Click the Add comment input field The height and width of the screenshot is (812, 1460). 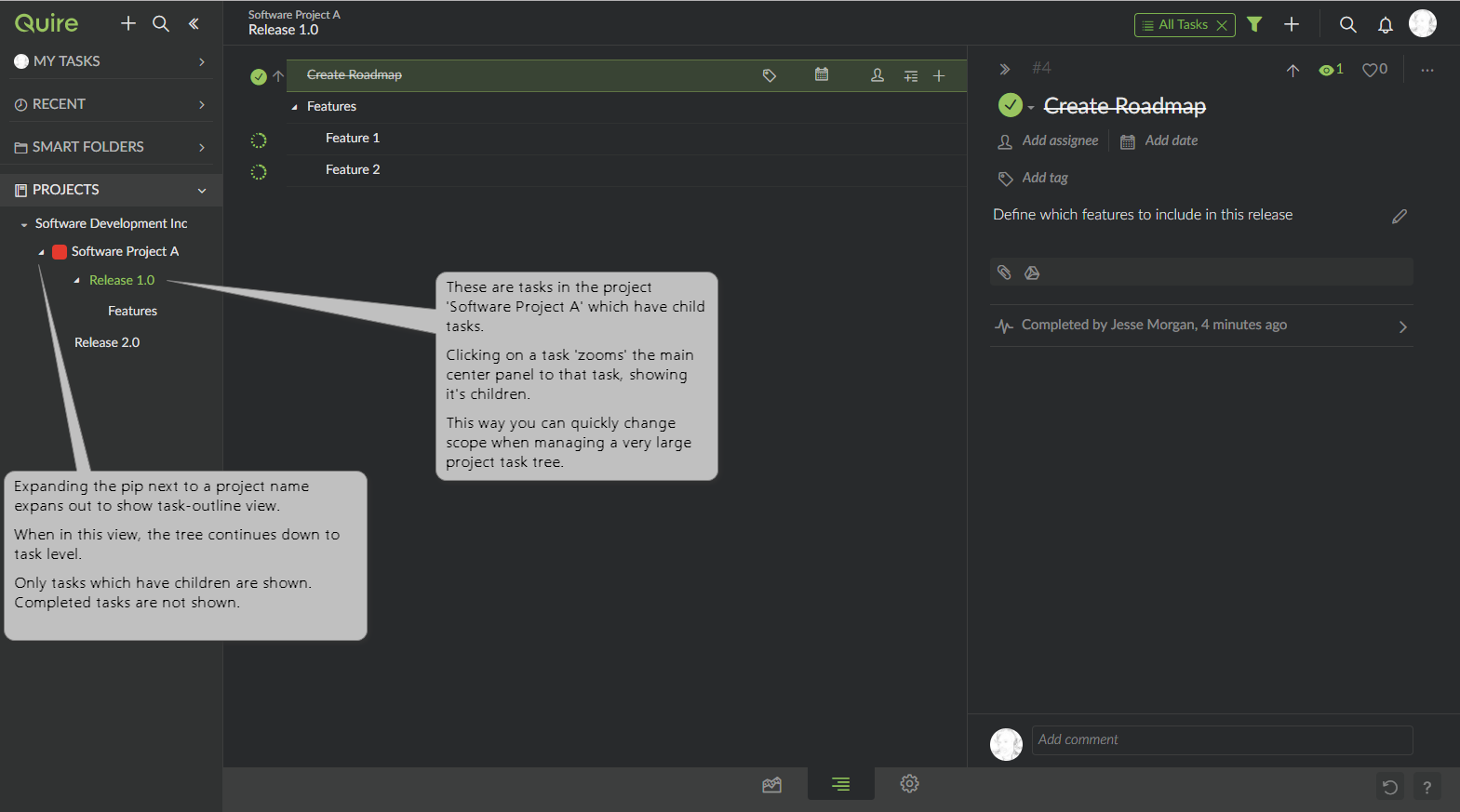(x=1222, y=739)
